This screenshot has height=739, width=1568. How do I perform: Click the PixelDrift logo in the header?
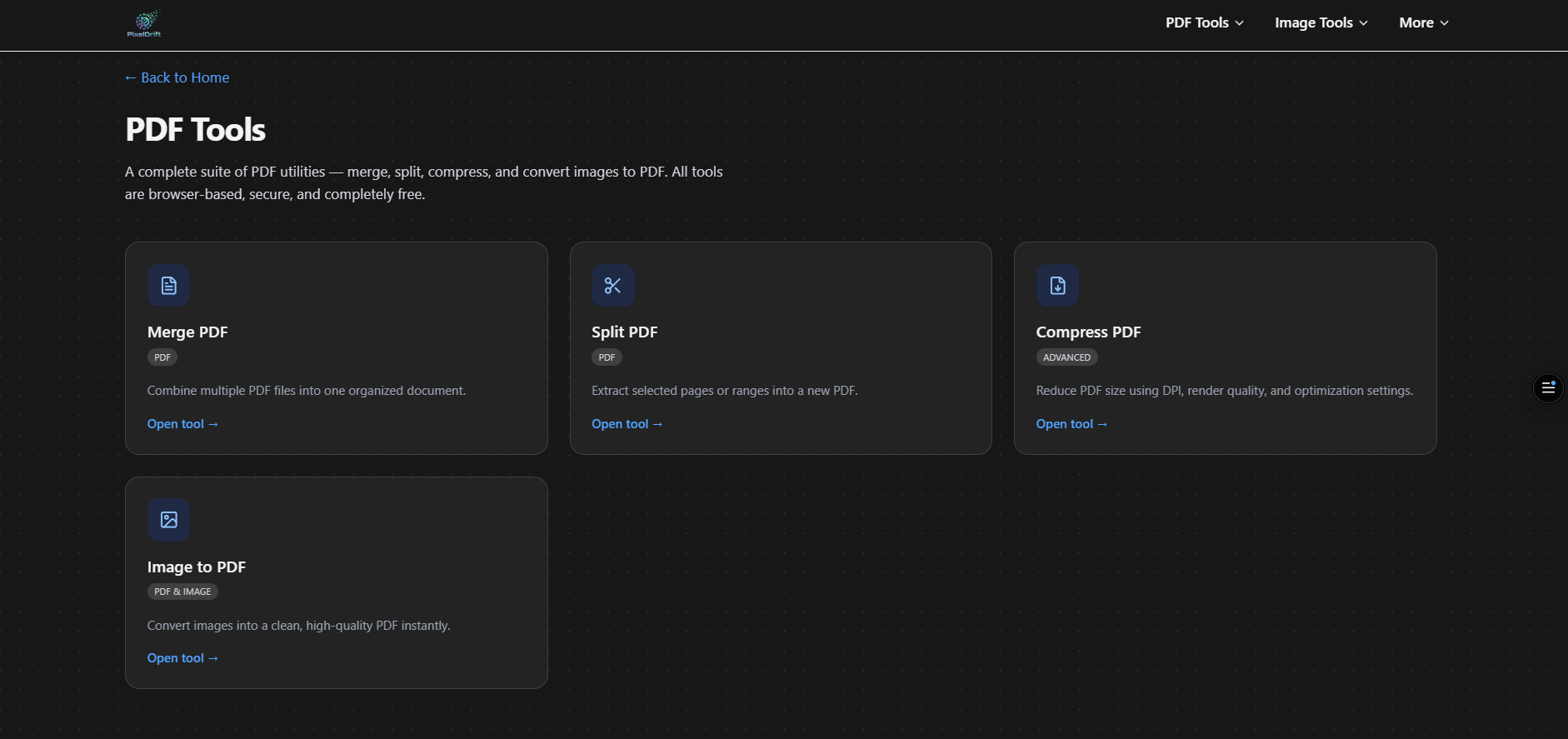click(x=144, y=24)
